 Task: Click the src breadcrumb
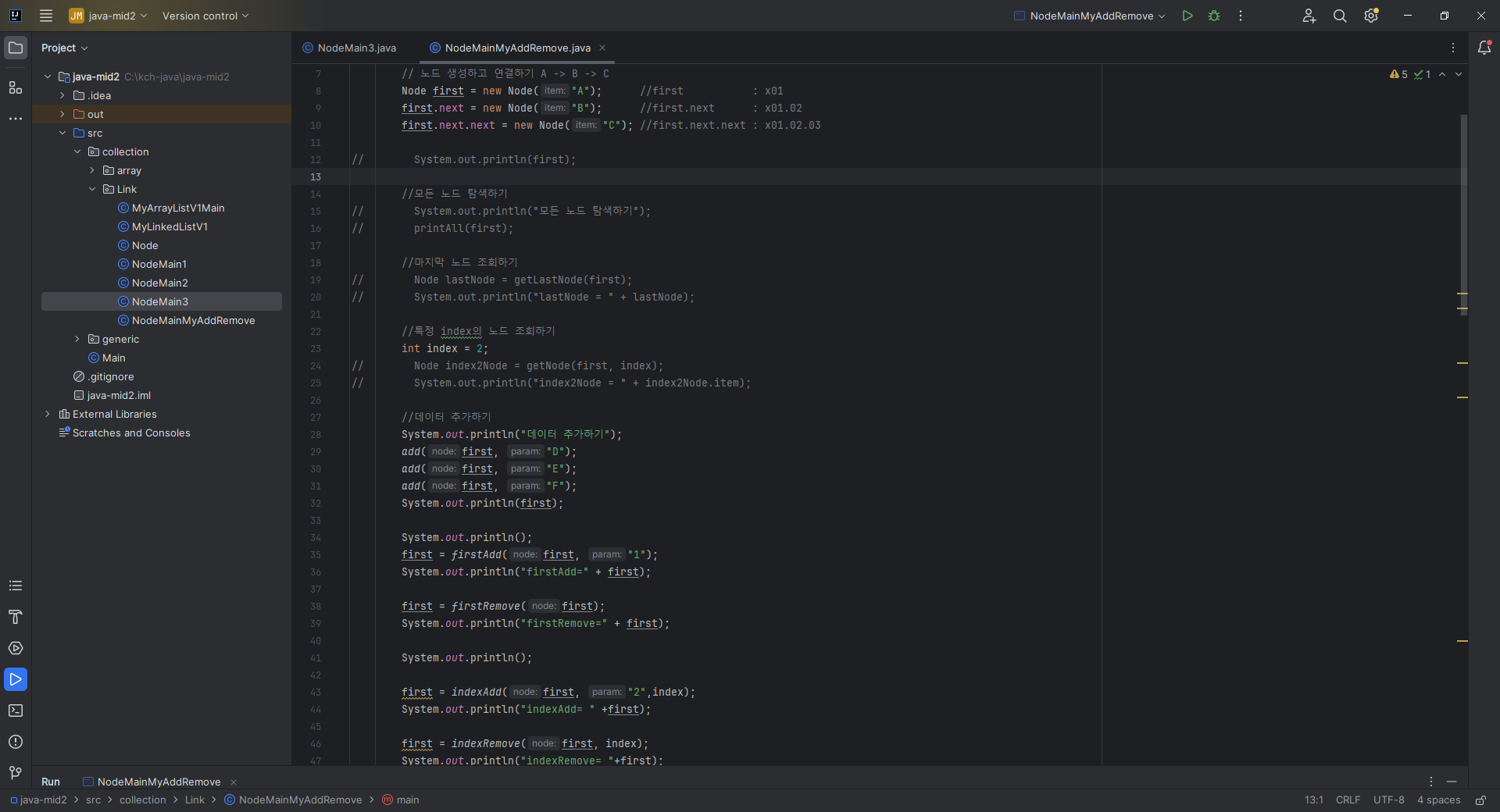pyautogui.click(x=93, y=800)
